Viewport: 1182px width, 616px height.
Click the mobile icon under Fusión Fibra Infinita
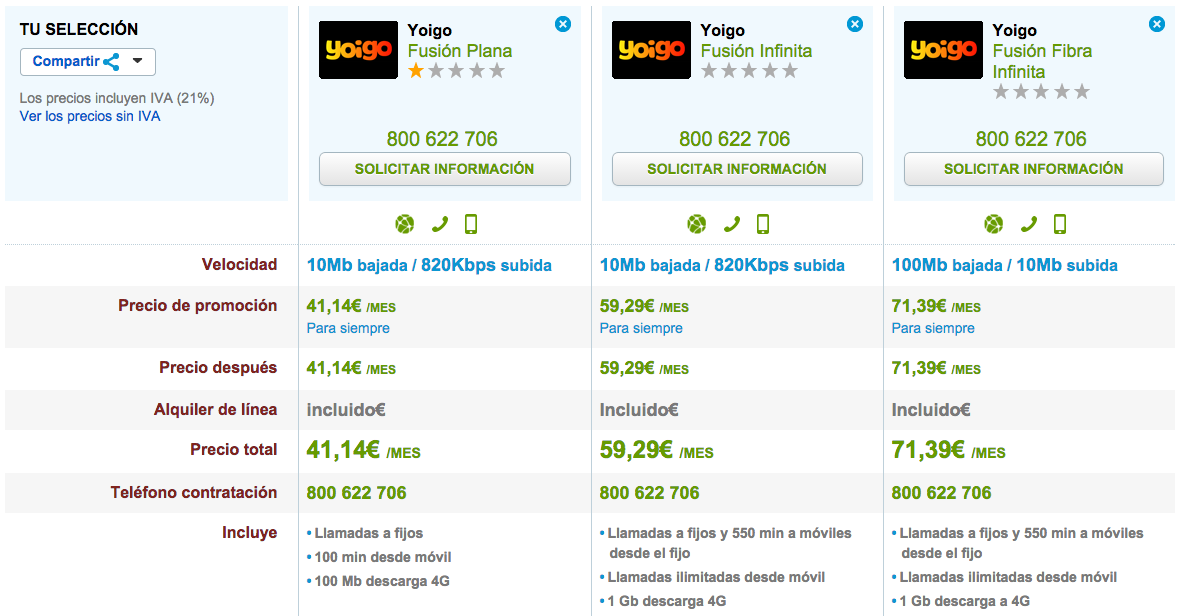click(x=1060, y=224)
